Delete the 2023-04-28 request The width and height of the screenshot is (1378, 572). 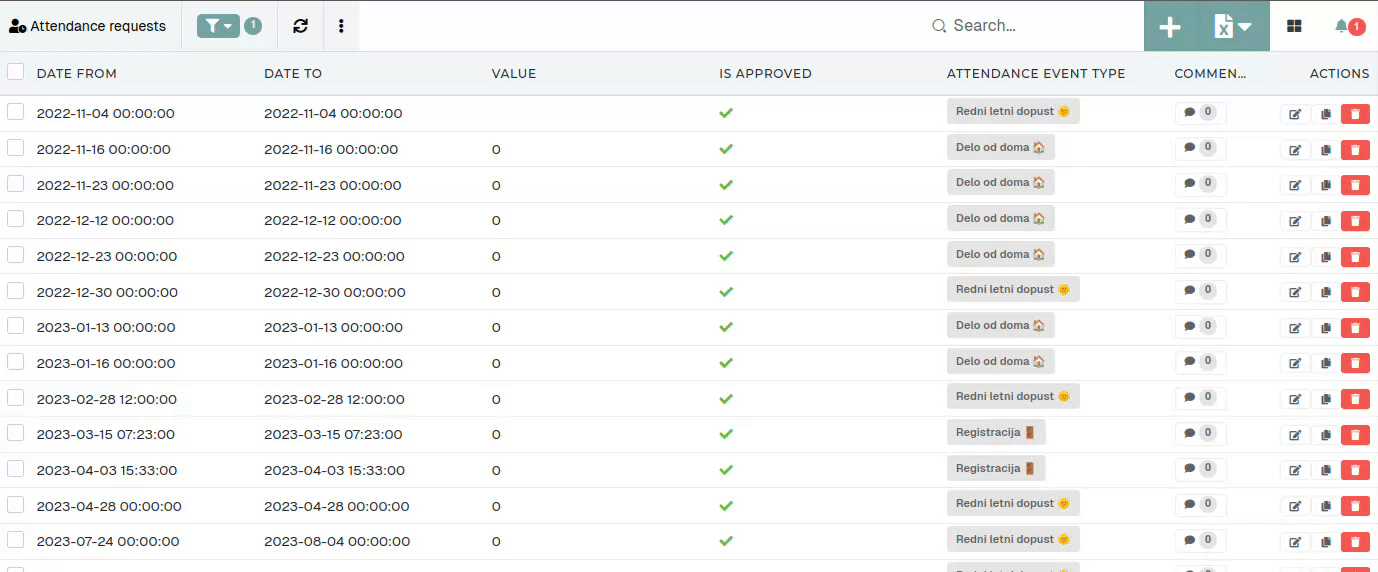[1355, 506]
